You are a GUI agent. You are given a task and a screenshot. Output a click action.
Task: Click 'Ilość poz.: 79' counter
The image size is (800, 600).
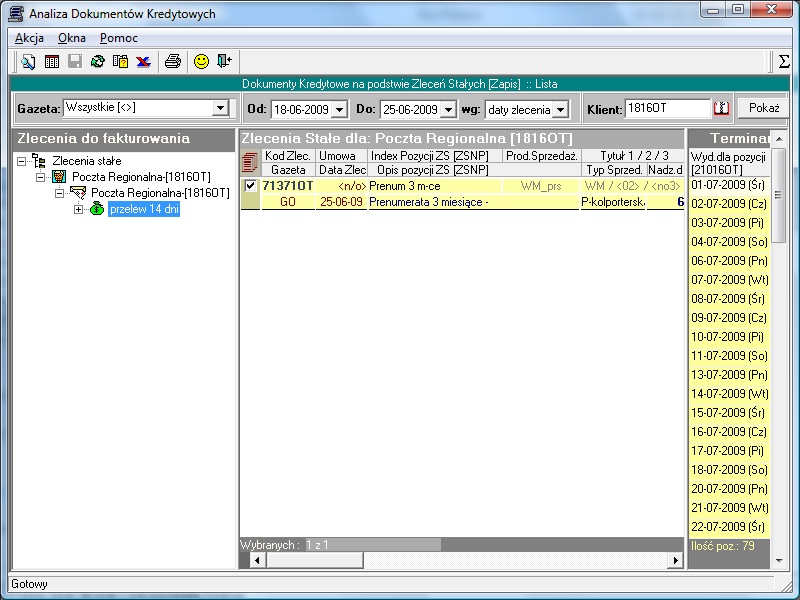(723, 546)
